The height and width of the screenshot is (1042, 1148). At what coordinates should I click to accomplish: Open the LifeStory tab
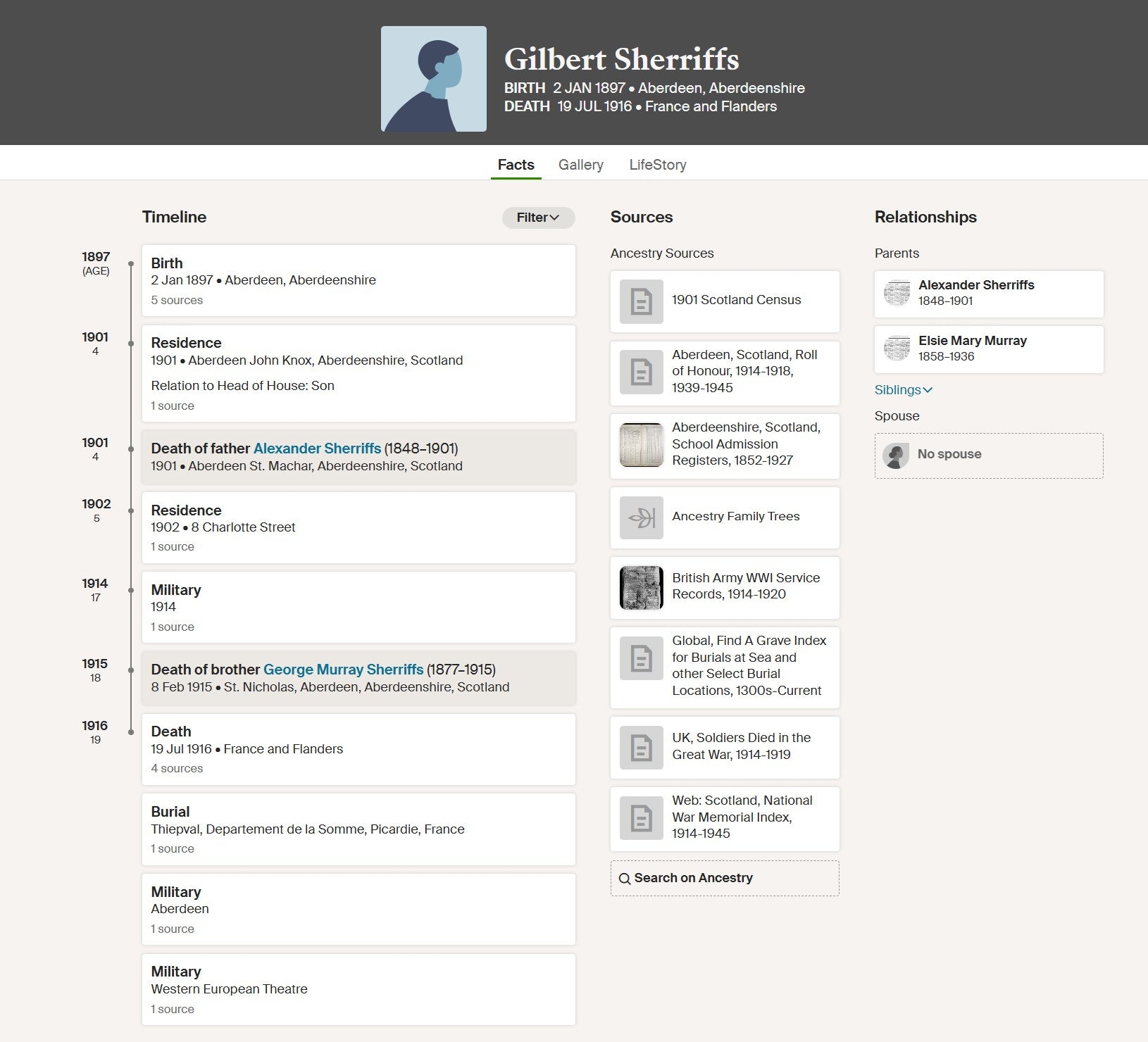[x=657, y=165]
